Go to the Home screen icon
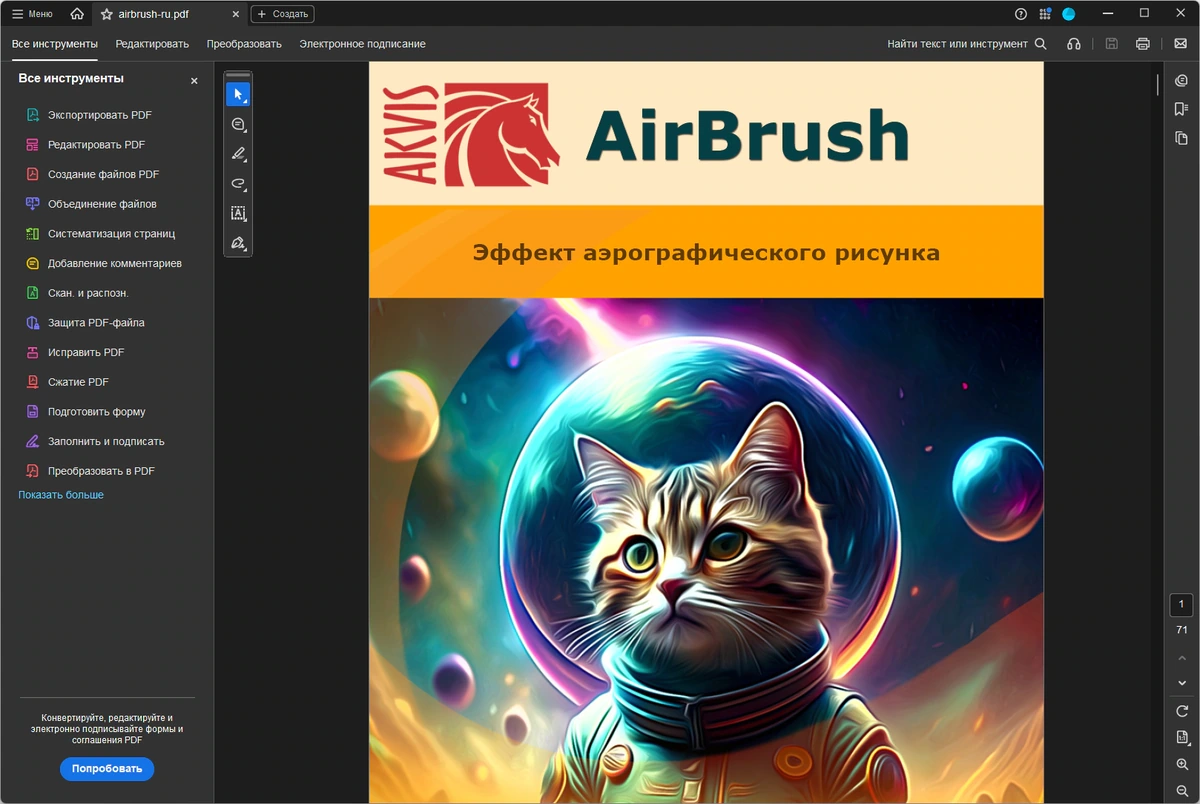The image size is (1200, 804). pyautogui.click(x=77, y=14)
